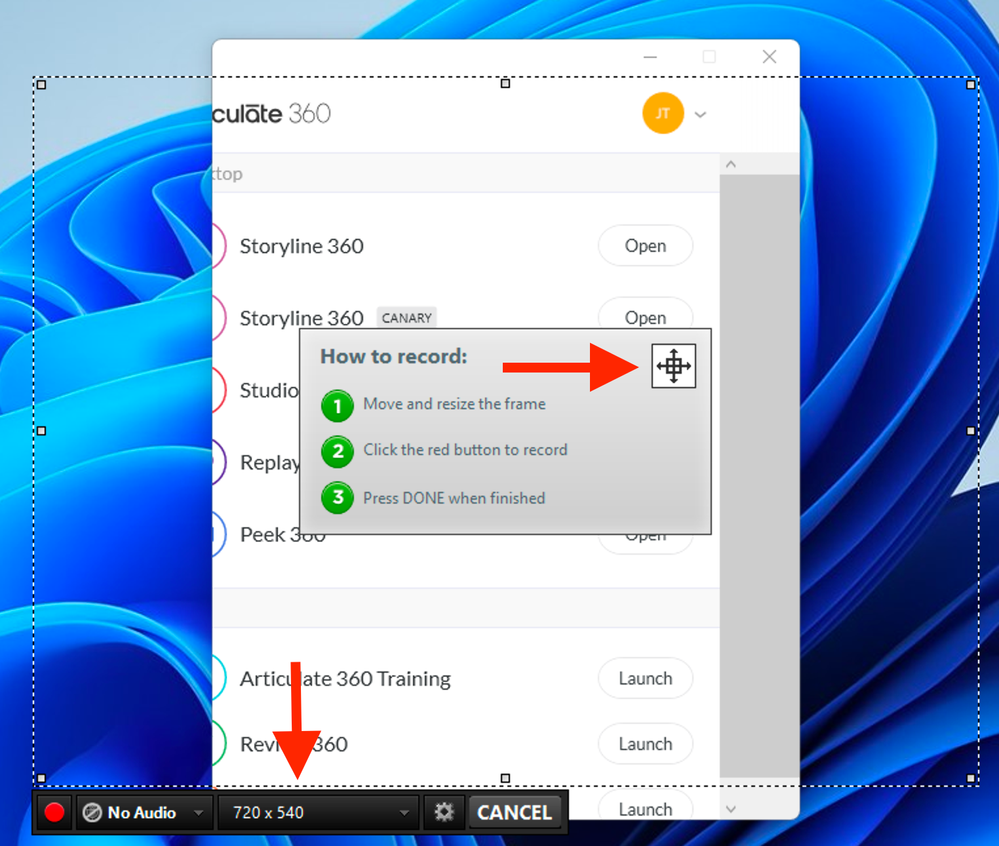This screenshot has width=999, height=846.
Task: Click the vertical scrollbar track
Action: [x=759, y=476]
